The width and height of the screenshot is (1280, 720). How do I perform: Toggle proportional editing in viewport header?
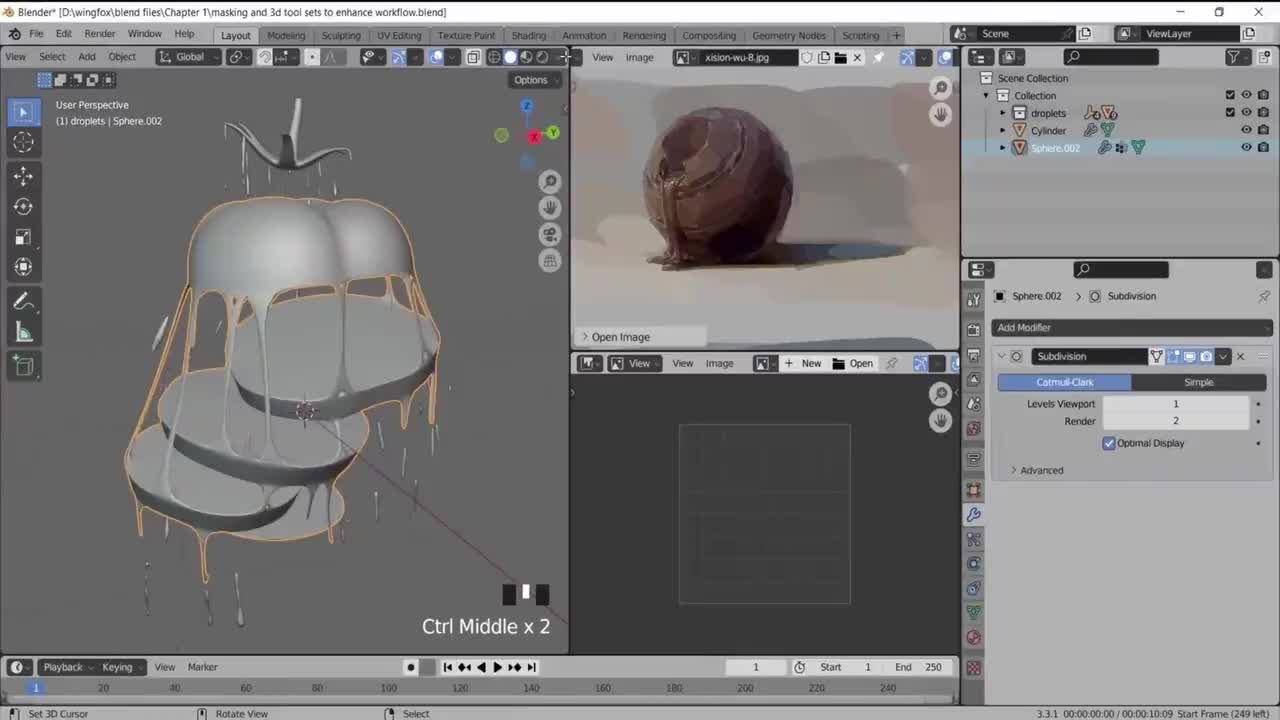click(x=312, y=57)
